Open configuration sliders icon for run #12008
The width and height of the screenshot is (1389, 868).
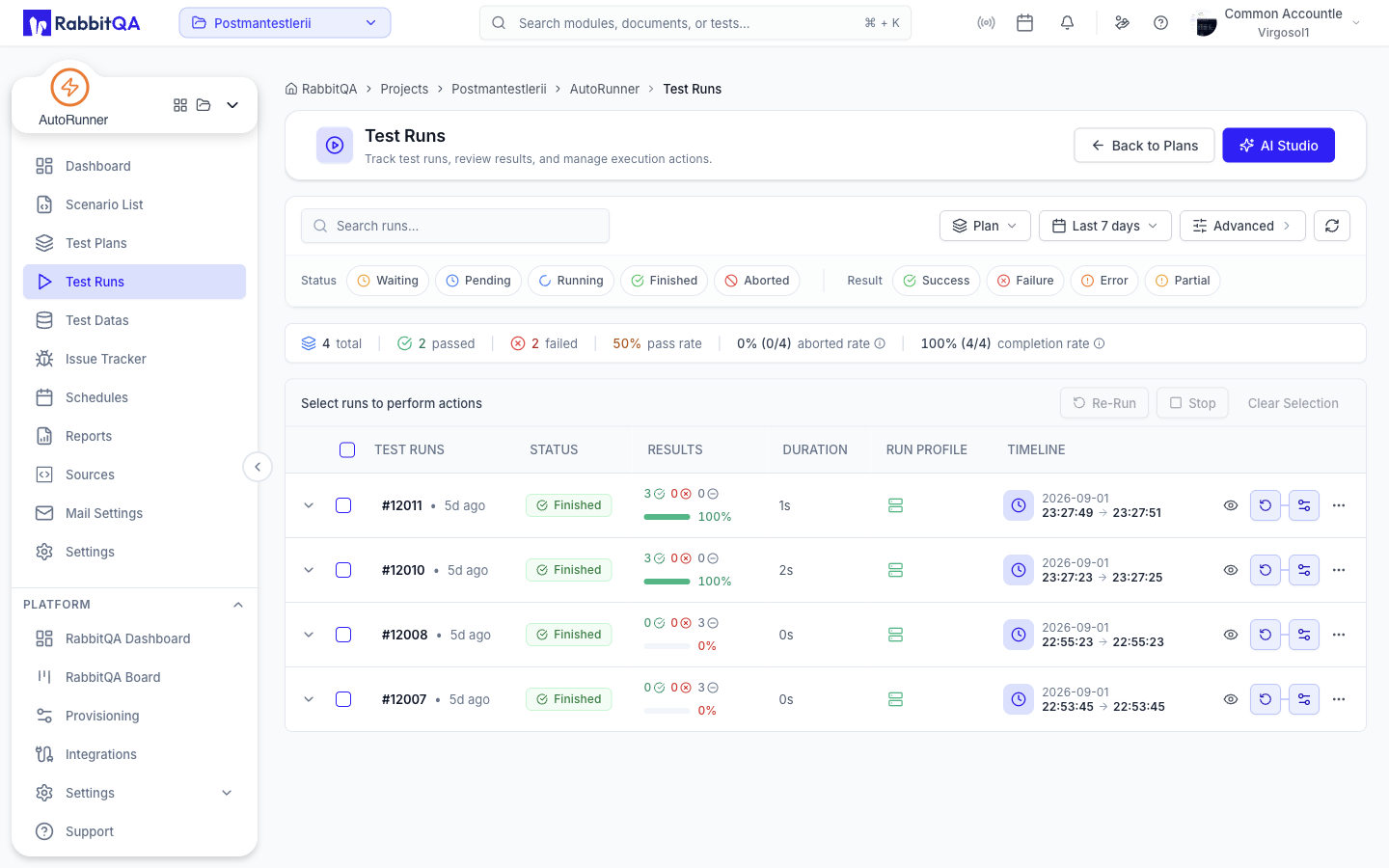pos(1304,635)
